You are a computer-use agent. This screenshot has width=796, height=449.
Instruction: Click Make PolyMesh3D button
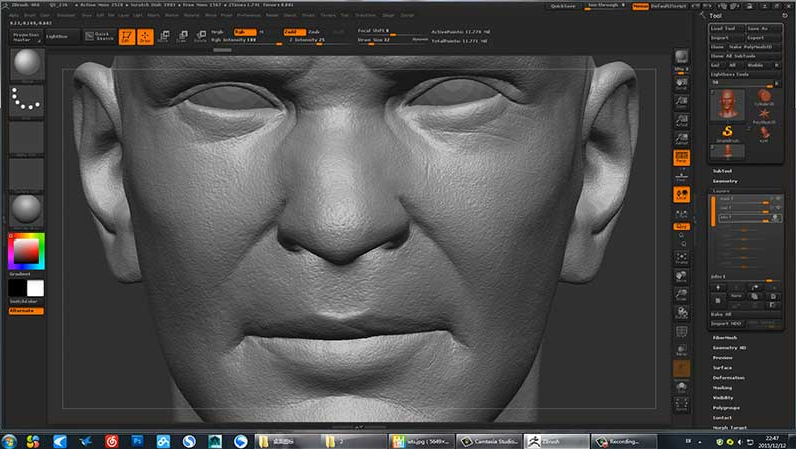click(x=752, y=47)
